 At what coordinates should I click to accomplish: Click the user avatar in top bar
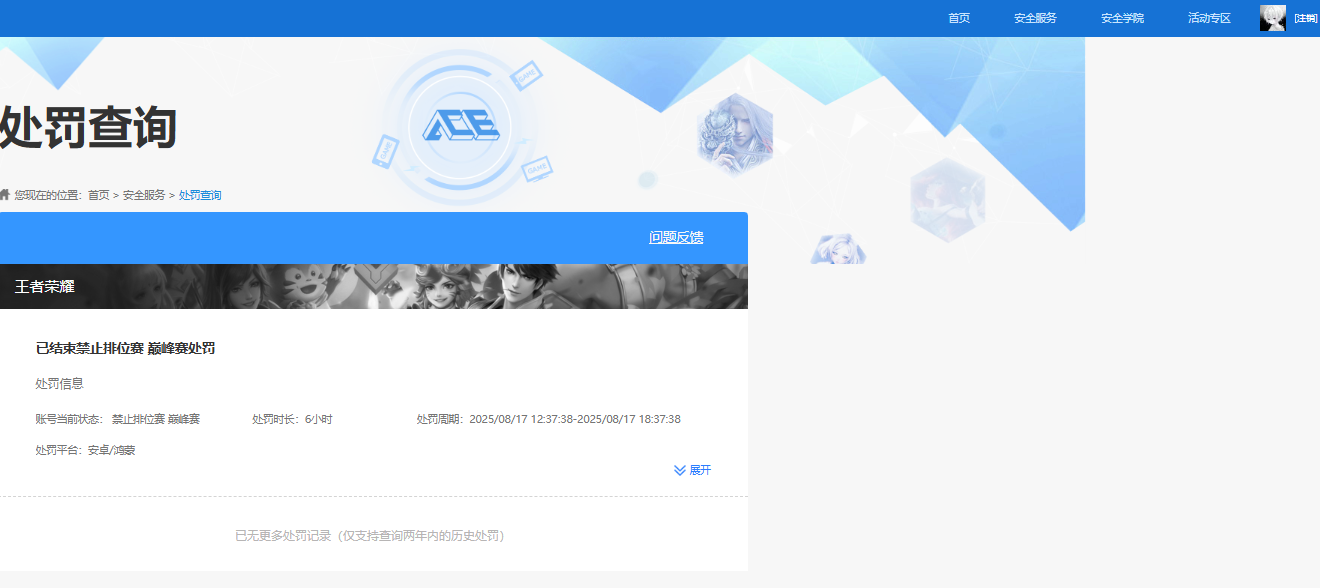(x=1272, y=18)
